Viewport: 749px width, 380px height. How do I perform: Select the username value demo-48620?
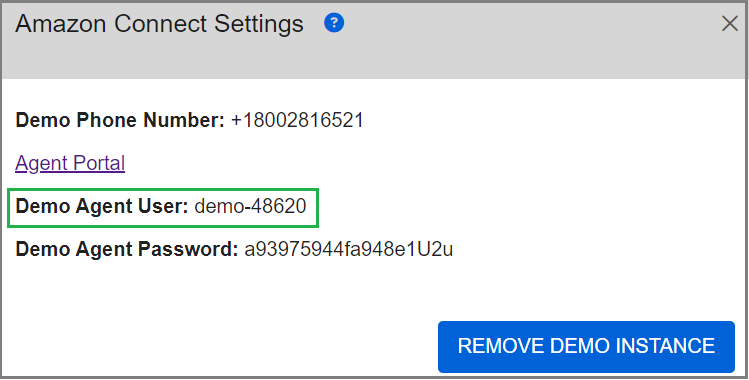pyautogui.click(x=250, y=206)
